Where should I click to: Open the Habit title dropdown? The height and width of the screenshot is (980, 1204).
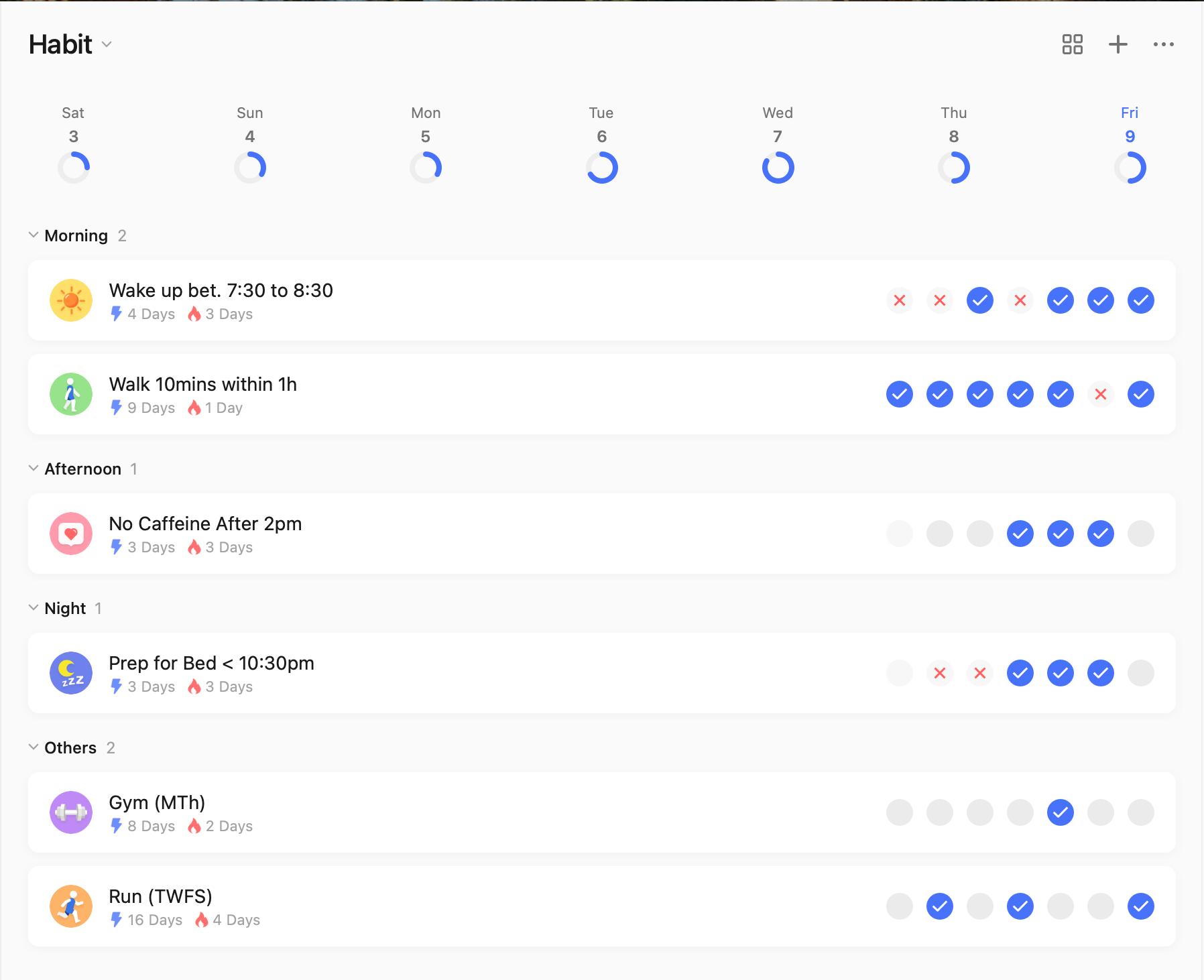[x=107, y=45]
